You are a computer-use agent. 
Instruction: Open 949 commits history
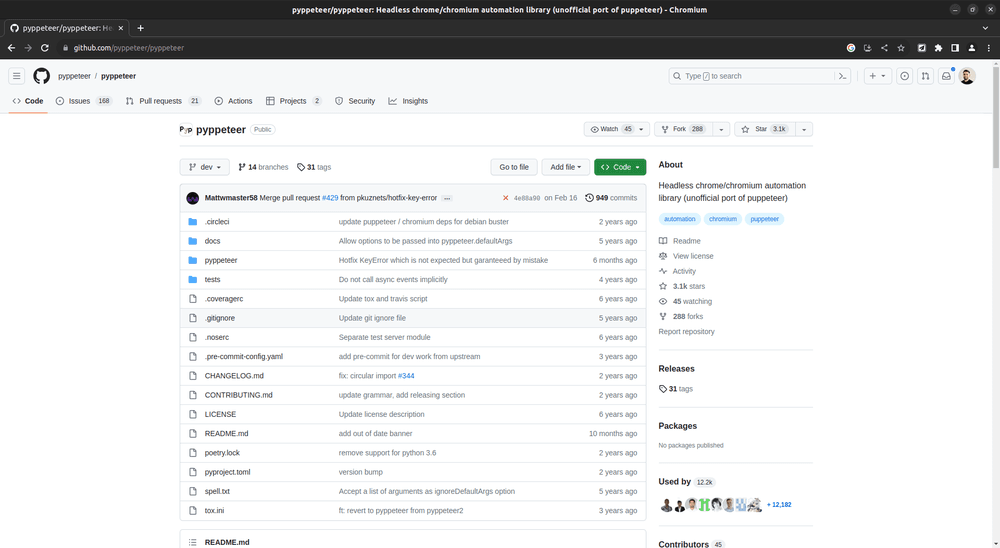point(611,198)
